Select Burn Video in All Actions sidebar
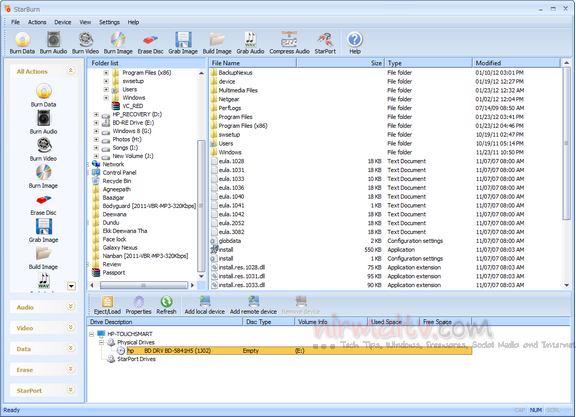The width and height of the screenshot is (576, 417). pyautogui.click(x=43, y=150)
